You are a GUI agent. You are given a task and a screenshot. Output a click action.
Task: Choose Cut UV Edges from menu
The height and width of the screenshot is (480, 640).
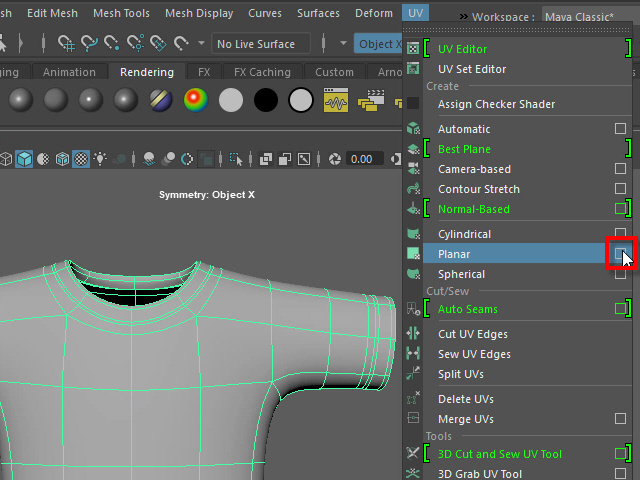pos(474,334)
